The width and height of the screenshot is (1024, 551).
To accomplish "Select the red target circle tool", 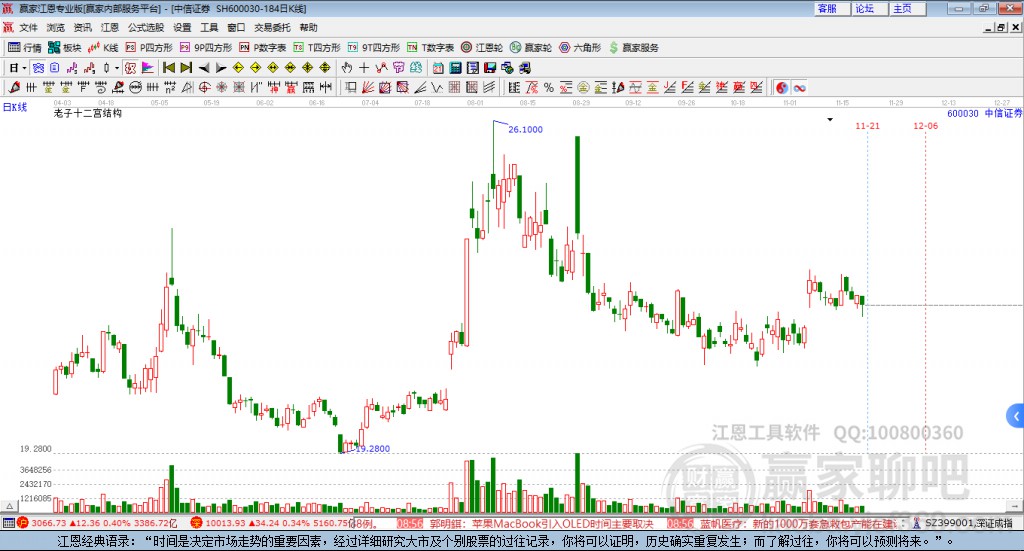I will pyautogui.click(x=204, y=87).
